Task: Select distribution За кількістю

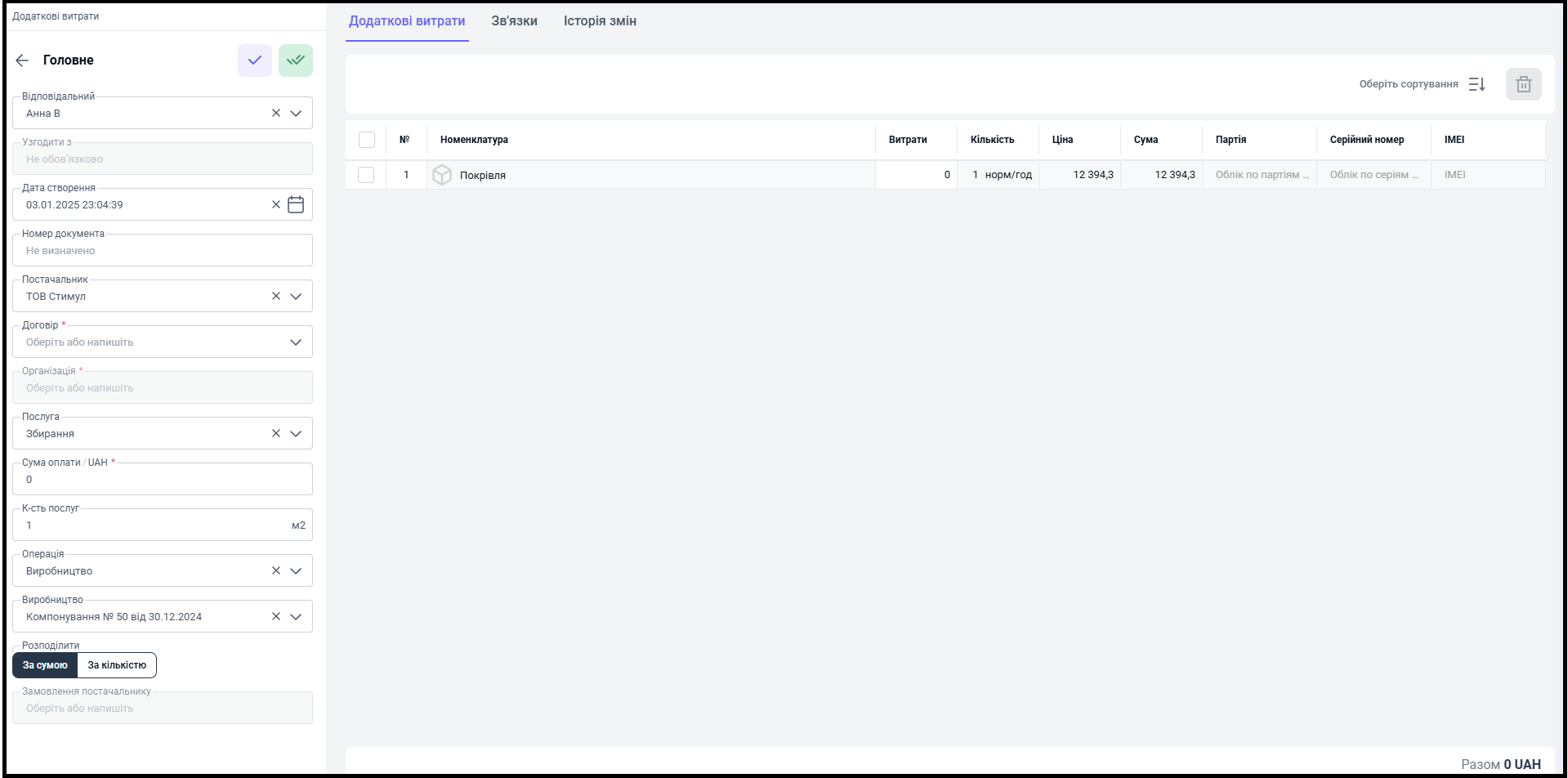Action: point(117,665)
